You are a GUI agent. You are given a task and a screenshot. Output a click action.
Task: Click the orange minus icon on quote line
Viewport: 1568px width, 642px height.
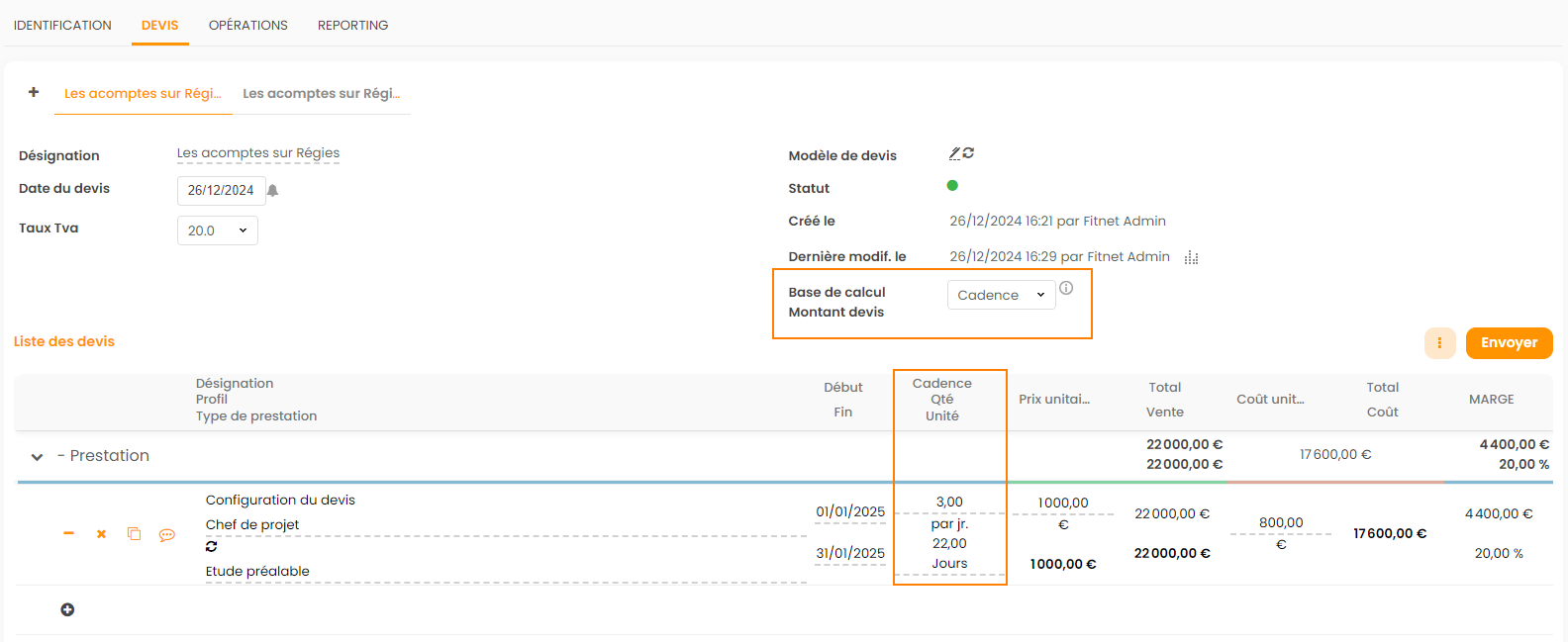pos(68,533)
